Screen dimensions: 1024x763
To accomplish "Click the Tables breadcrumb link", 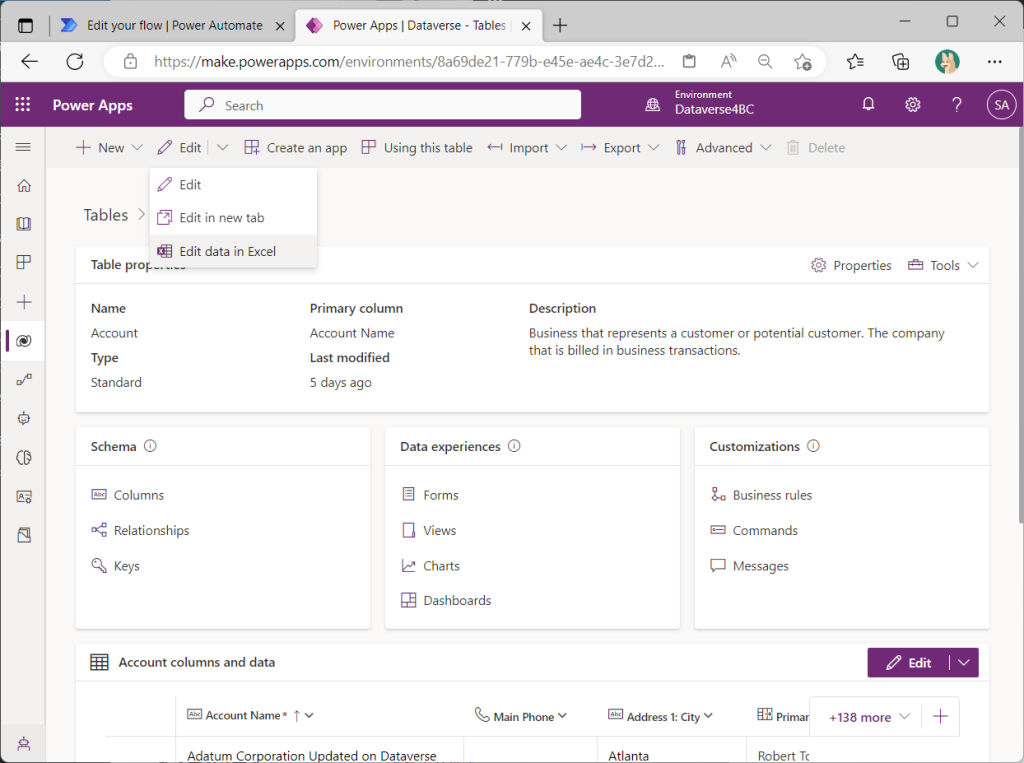I will pyautogui.click(x=106, y=215).
